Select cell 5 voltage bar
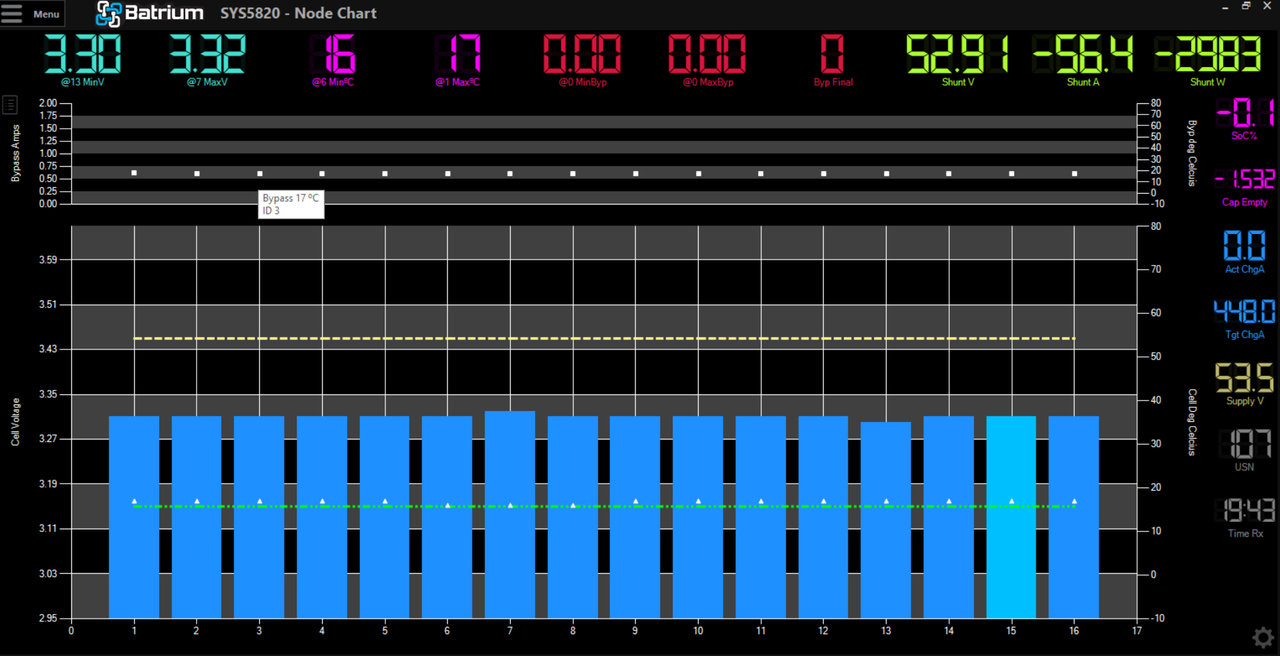This screenshot has width=1280, height=656. click(384, 517)
